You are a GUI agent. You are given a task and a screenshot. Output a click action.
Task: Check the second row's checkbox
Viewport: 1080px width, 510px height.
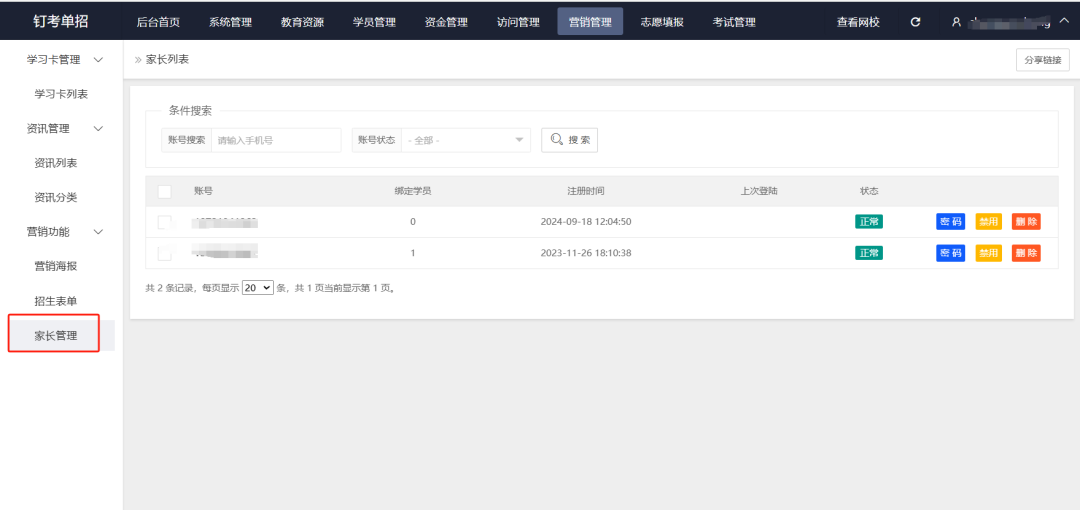(165, 253)
